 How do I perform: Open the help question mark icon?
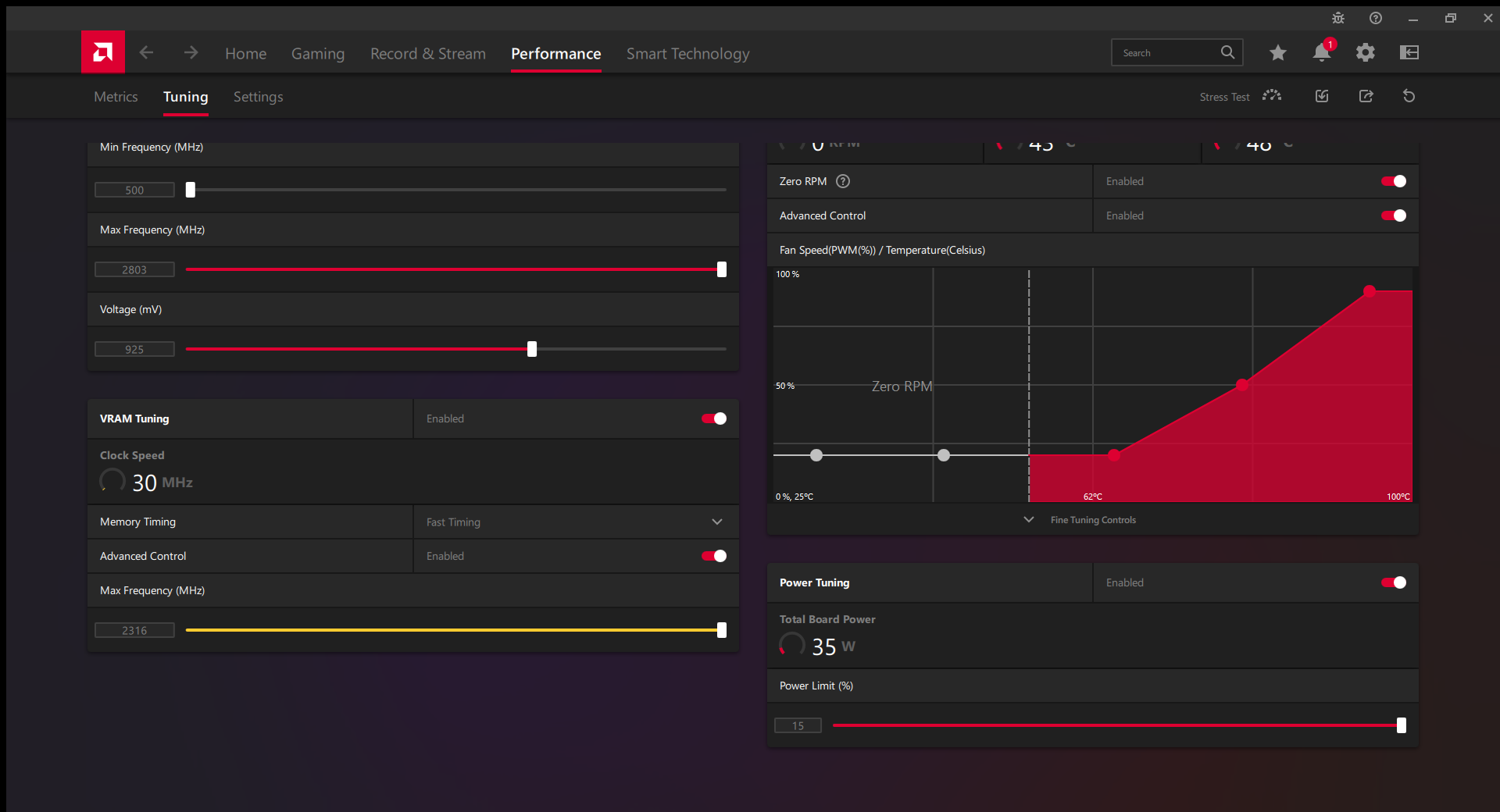[x=1376, y=18]
